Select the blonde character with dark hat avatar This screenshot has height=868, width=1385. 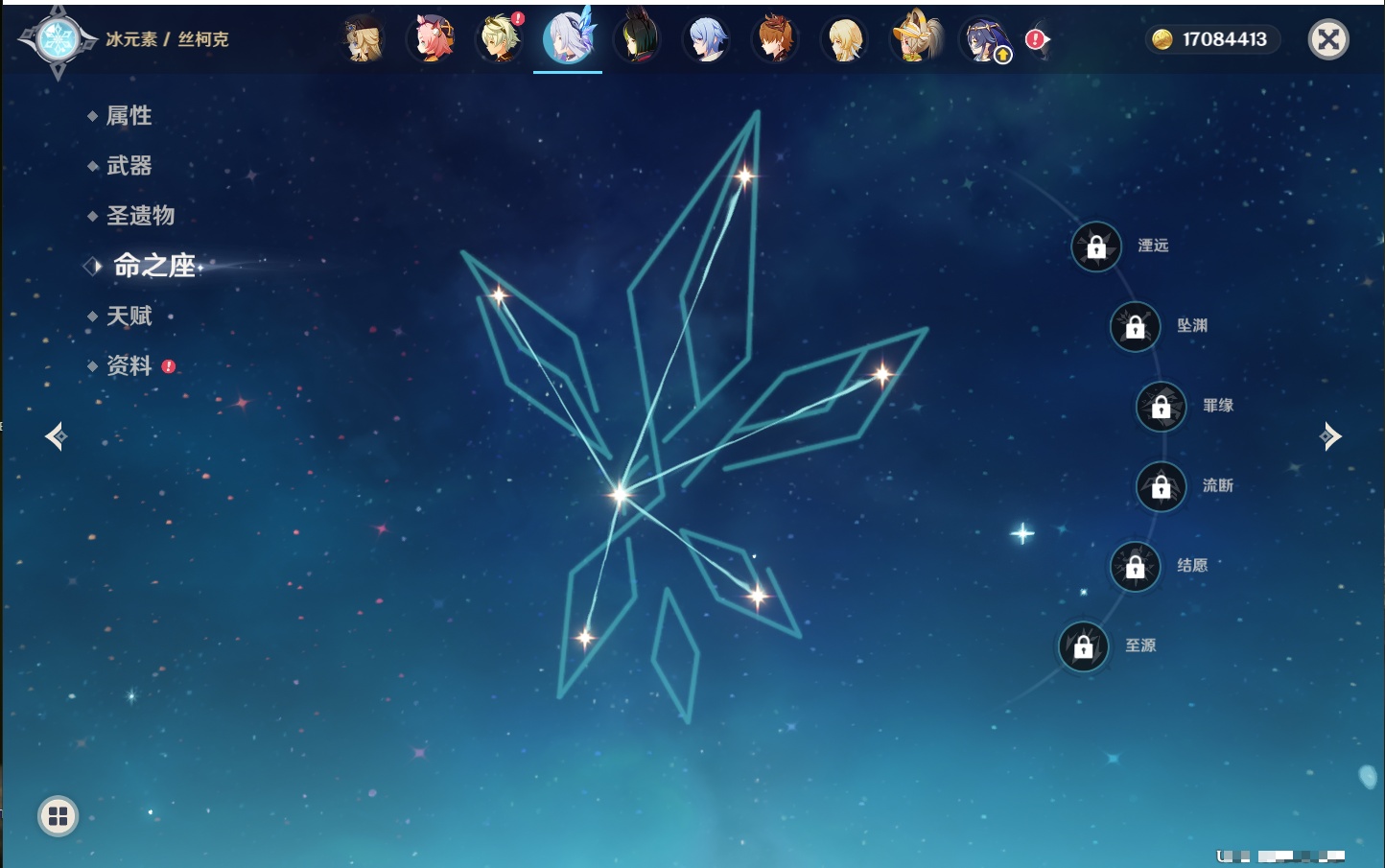pos(364,39)
